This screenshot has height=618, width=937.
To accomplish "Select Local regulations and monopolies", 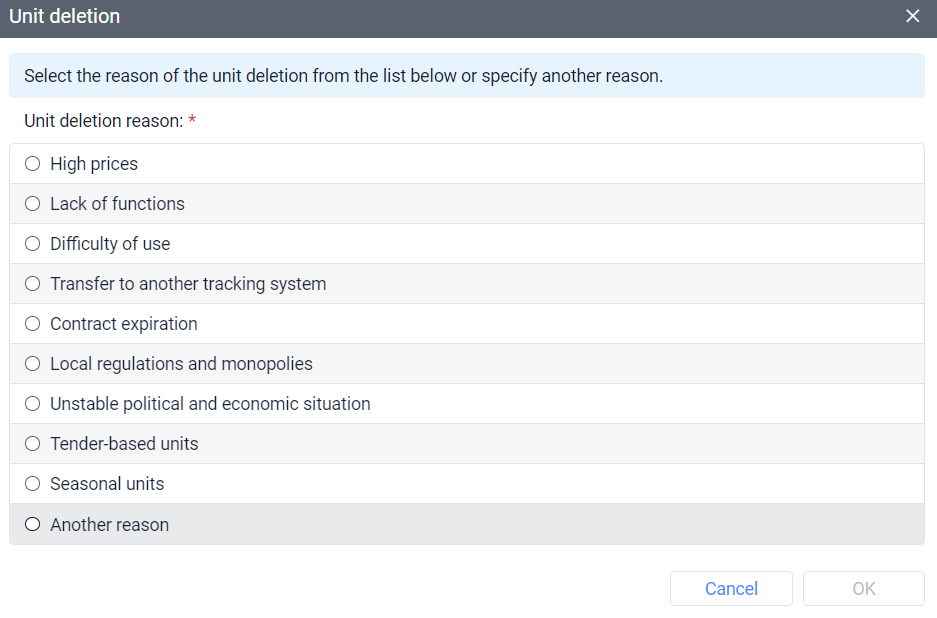I will (x=32, y=363).
